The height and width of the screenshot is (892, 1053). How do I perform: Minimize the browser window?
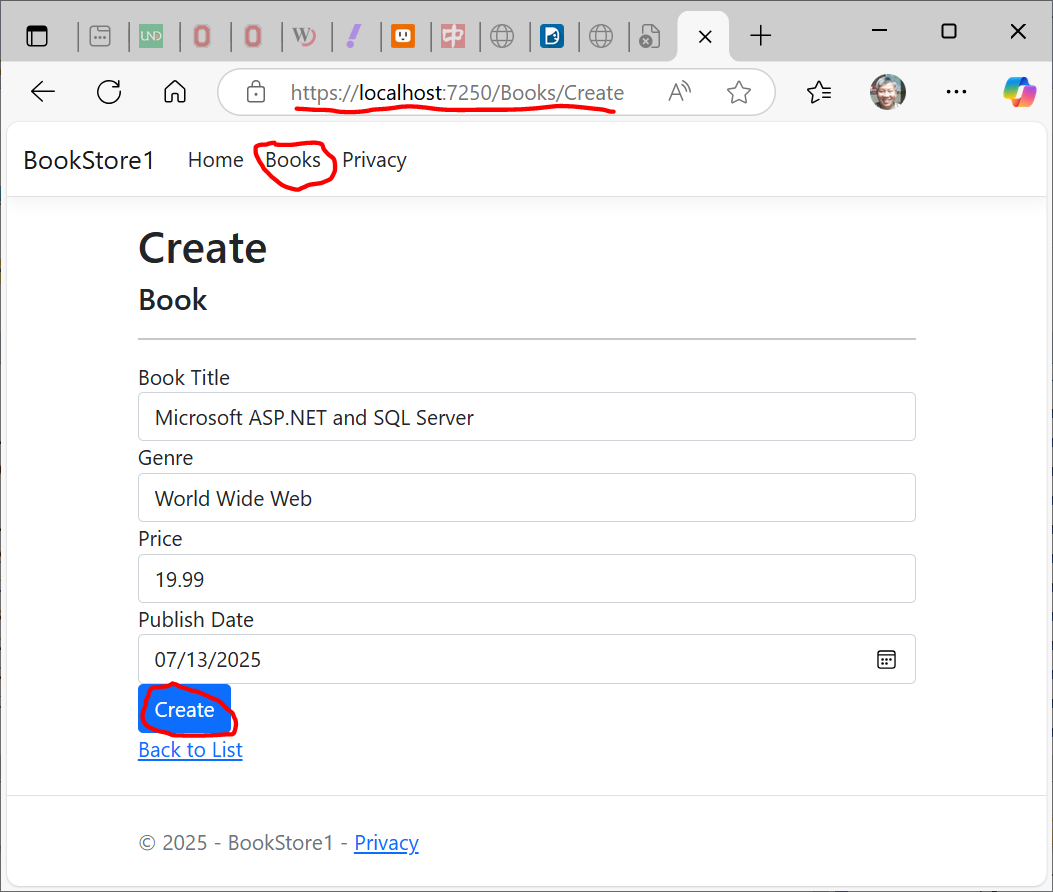[879, 31]
